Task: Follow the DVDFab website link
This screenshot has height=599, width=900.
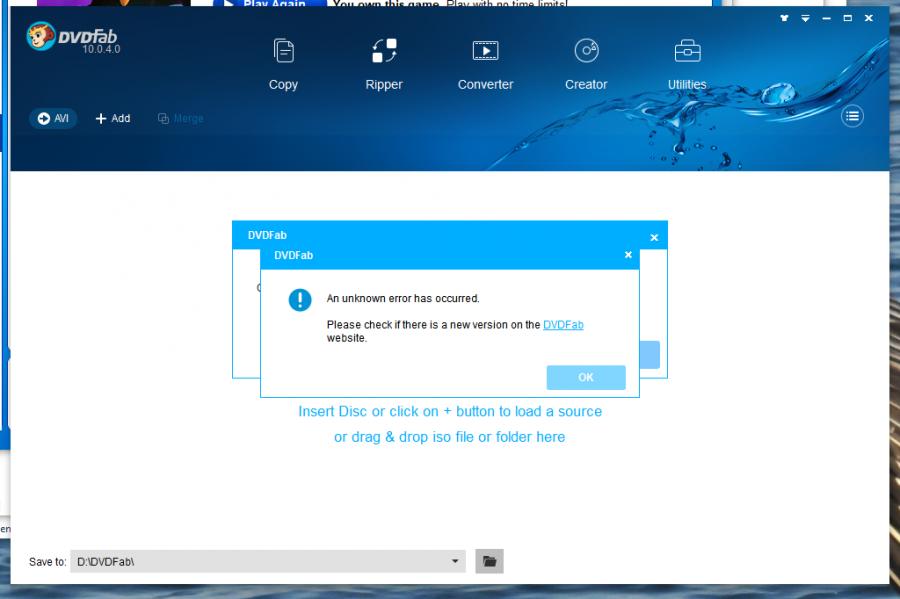Action: (x=563, y=325)
